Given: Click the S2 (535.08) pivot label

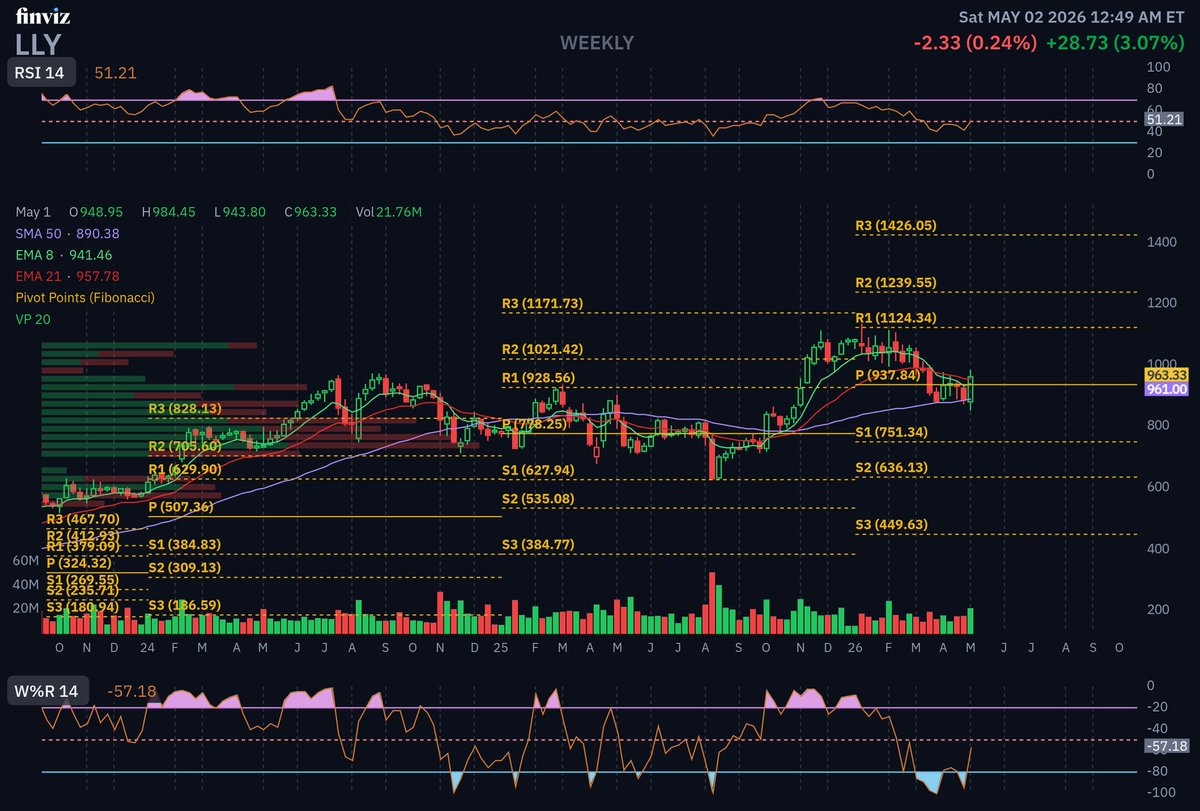Looking at the screenshot, I should point(538,498).
